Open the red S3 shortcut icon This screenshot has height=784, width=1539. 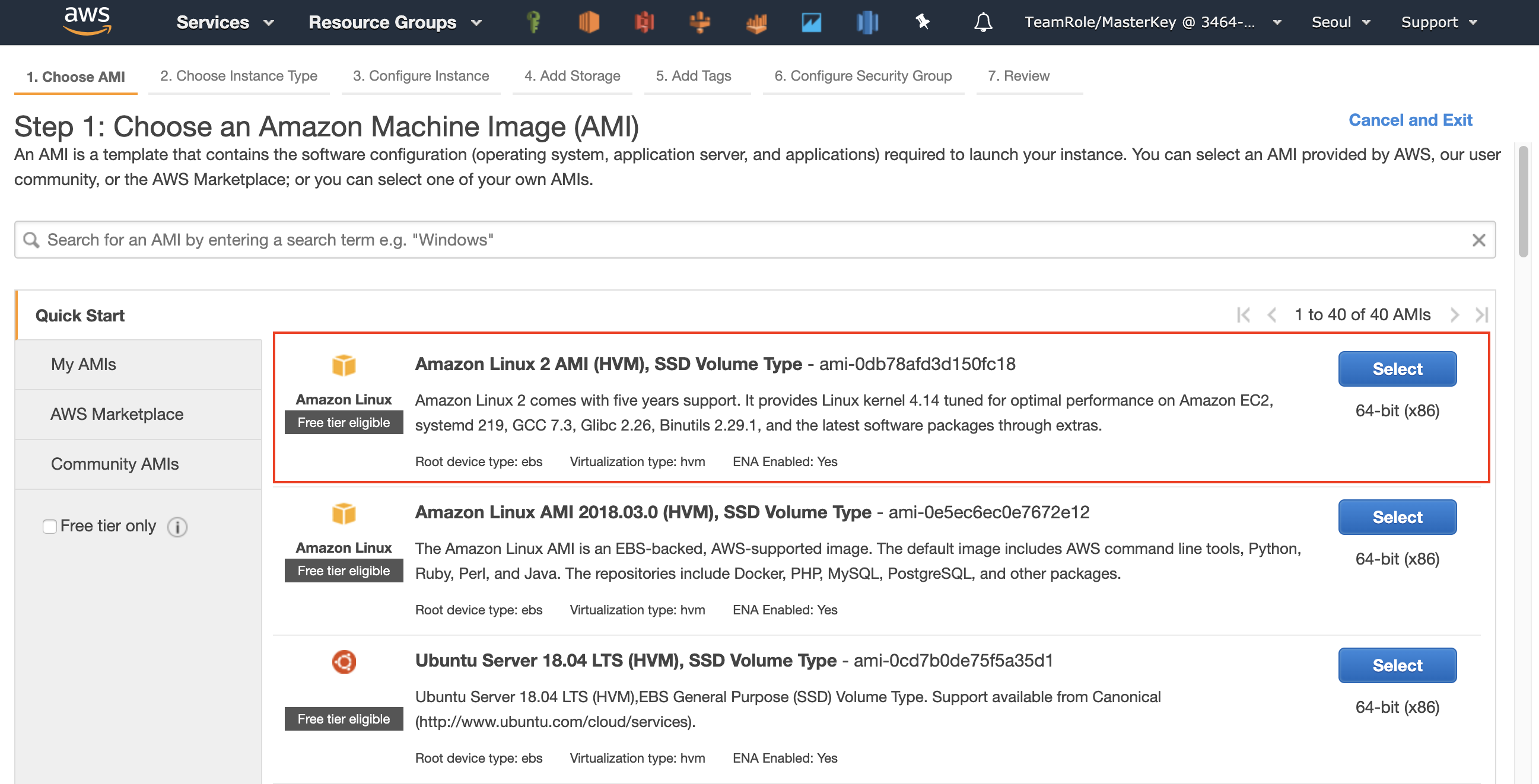click(644, 22)
